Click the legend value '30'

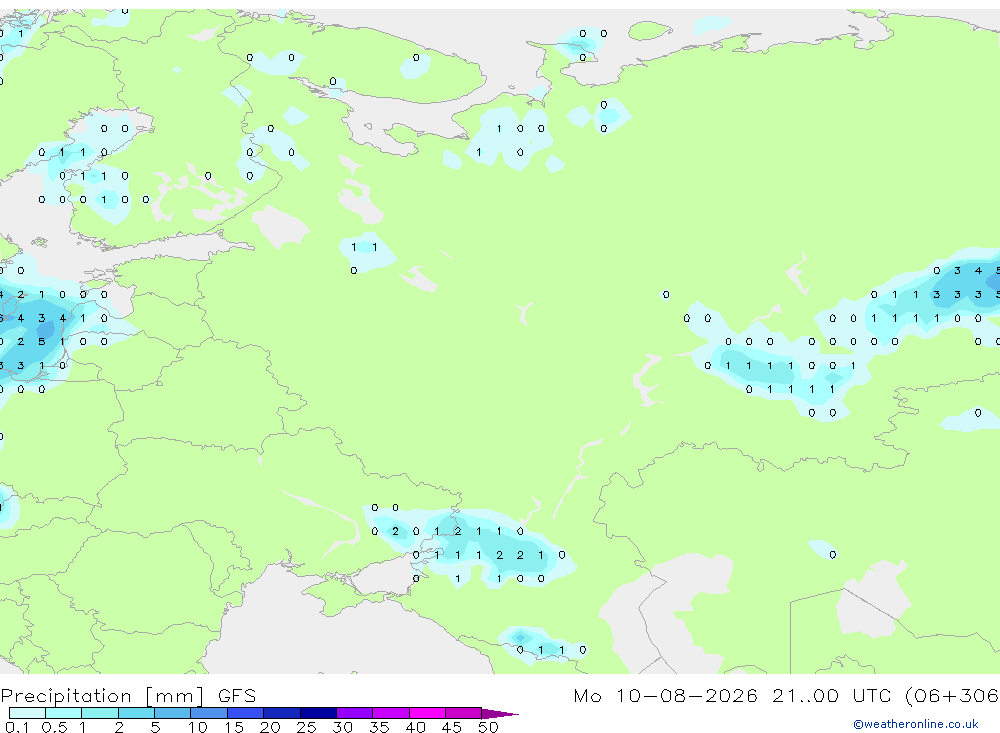point(342,727)
